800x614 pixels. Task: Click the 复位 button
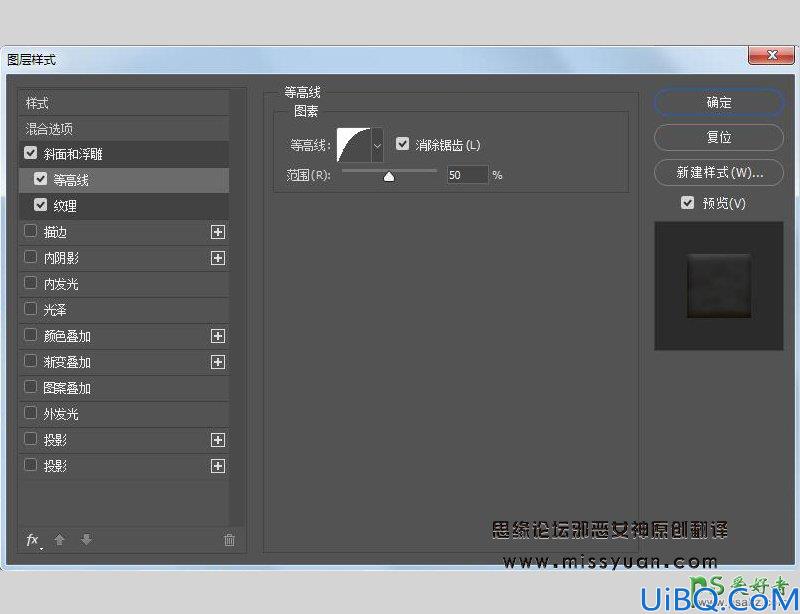[x=718, y=137]
